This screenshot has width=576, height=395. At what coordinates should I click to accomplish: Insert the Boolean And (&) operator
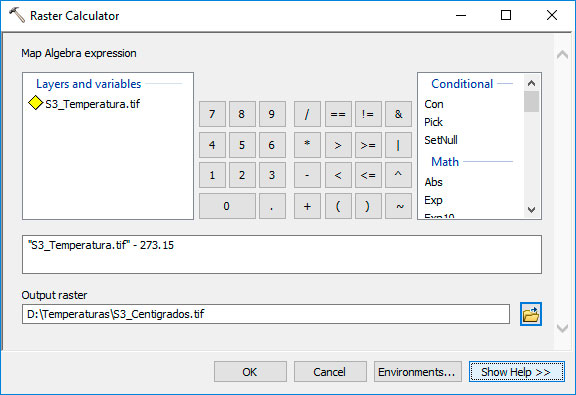click(x=398, y=114)
